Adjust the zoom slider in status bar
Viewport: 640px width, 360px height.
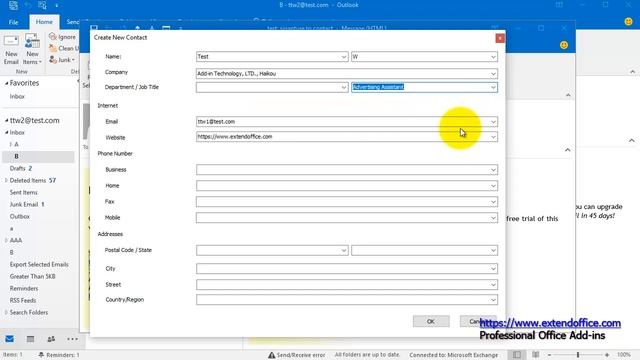(578, 355)
